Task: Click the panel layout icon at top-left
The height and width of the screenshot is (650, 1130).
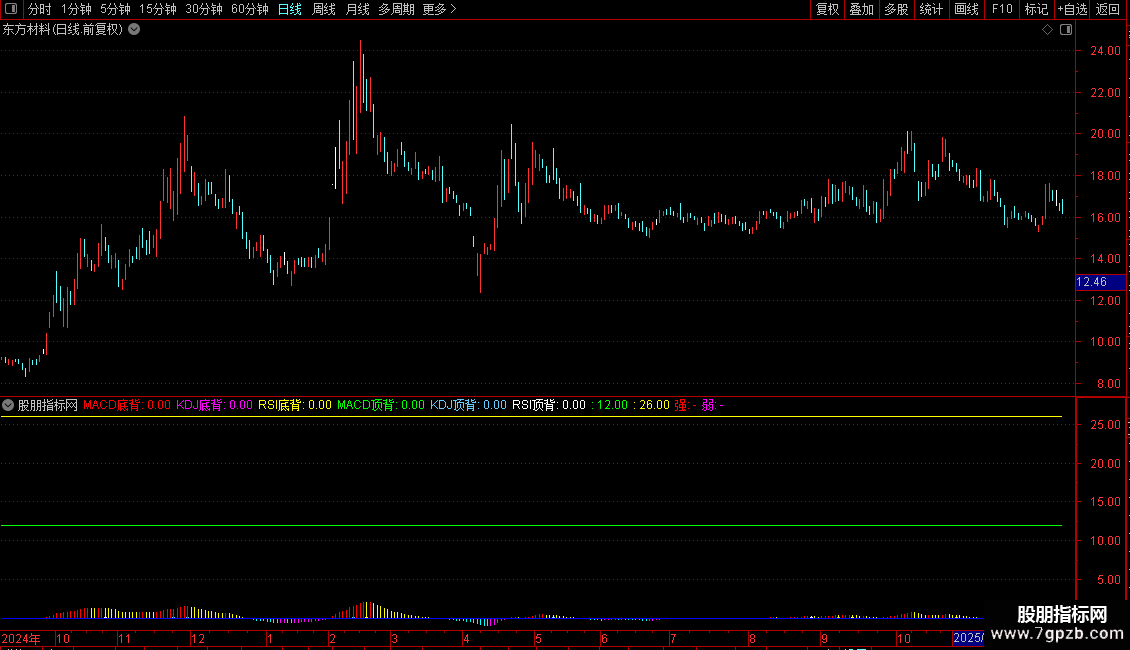Action: [11, 9]
